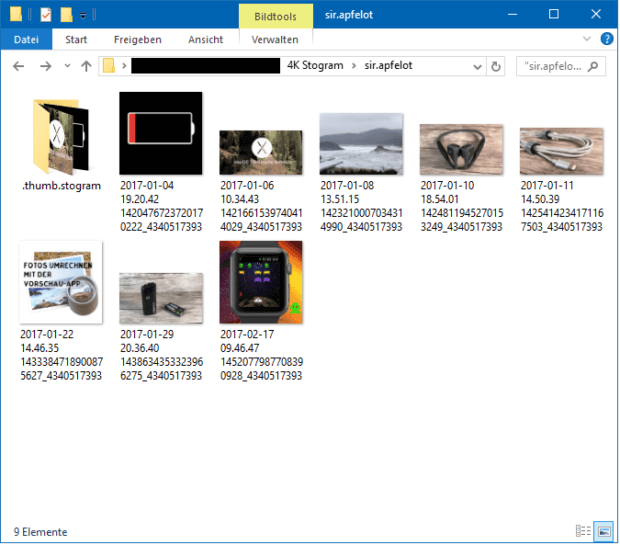Collapse the ribbon with the chevron
The width and height of the screenshot is (620, 545).
[x=588, y=40]
